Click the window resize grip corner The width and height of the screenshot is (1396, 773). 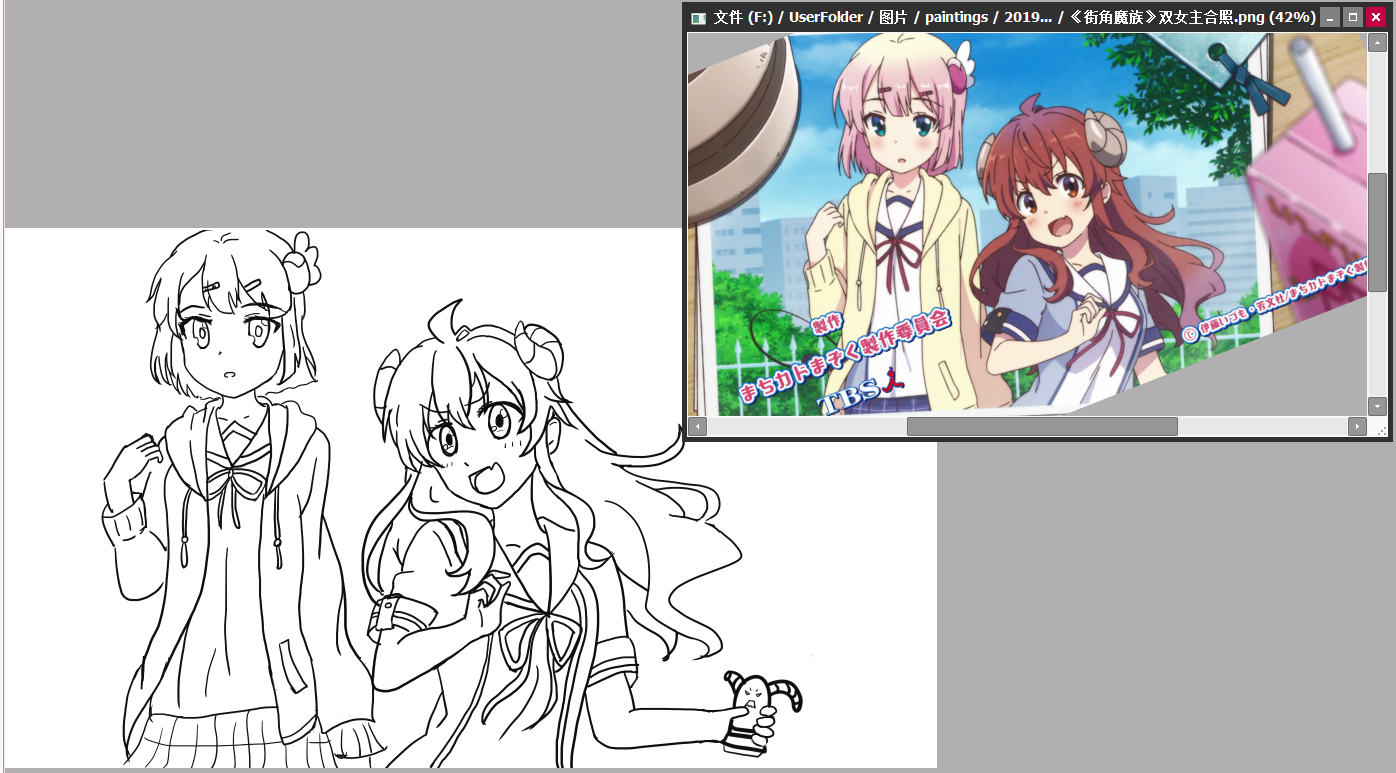(x=1381, y=430)
